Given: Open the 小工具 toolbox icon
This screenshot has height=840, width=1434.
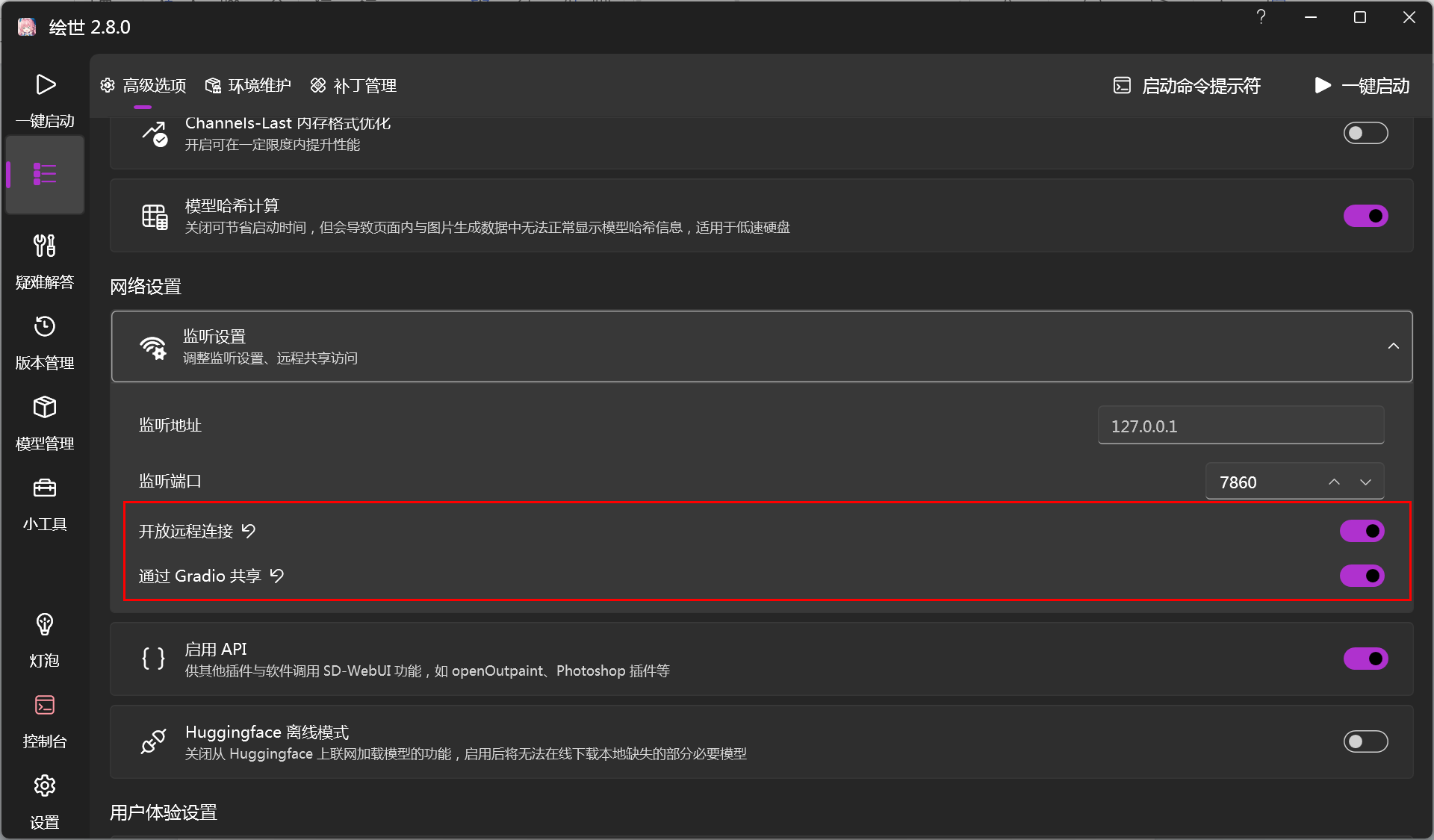Looking at the screenshot, I should point(45,488).
